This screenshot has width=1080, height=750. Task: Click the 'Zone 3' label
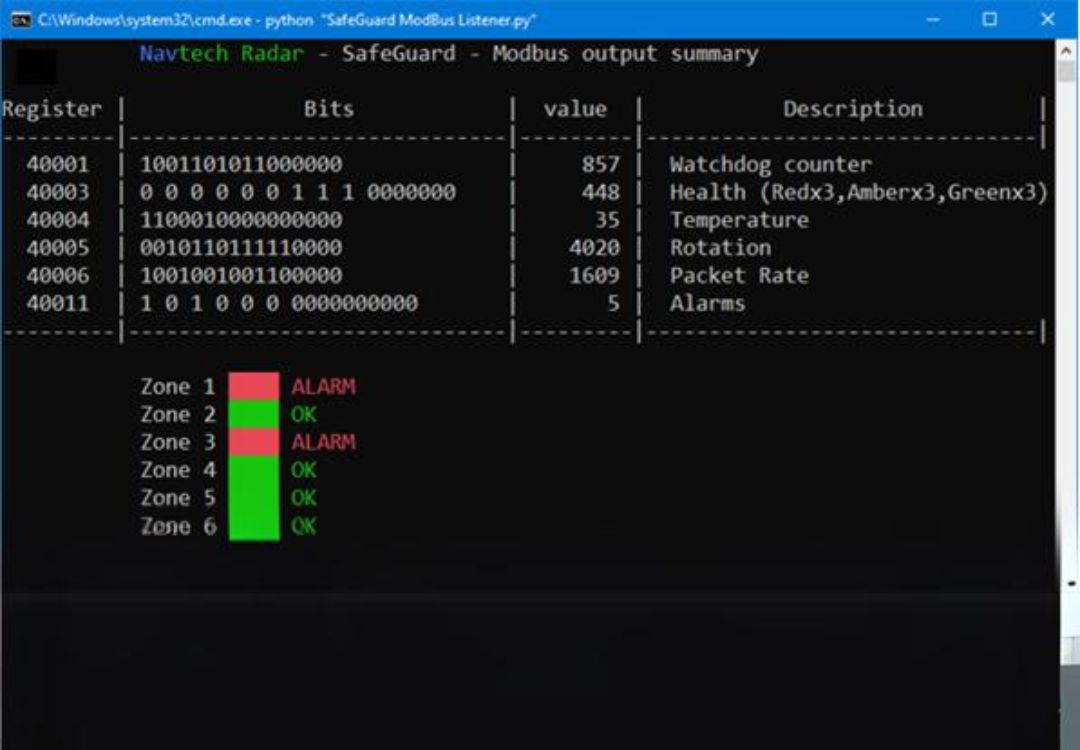point(178,442)
